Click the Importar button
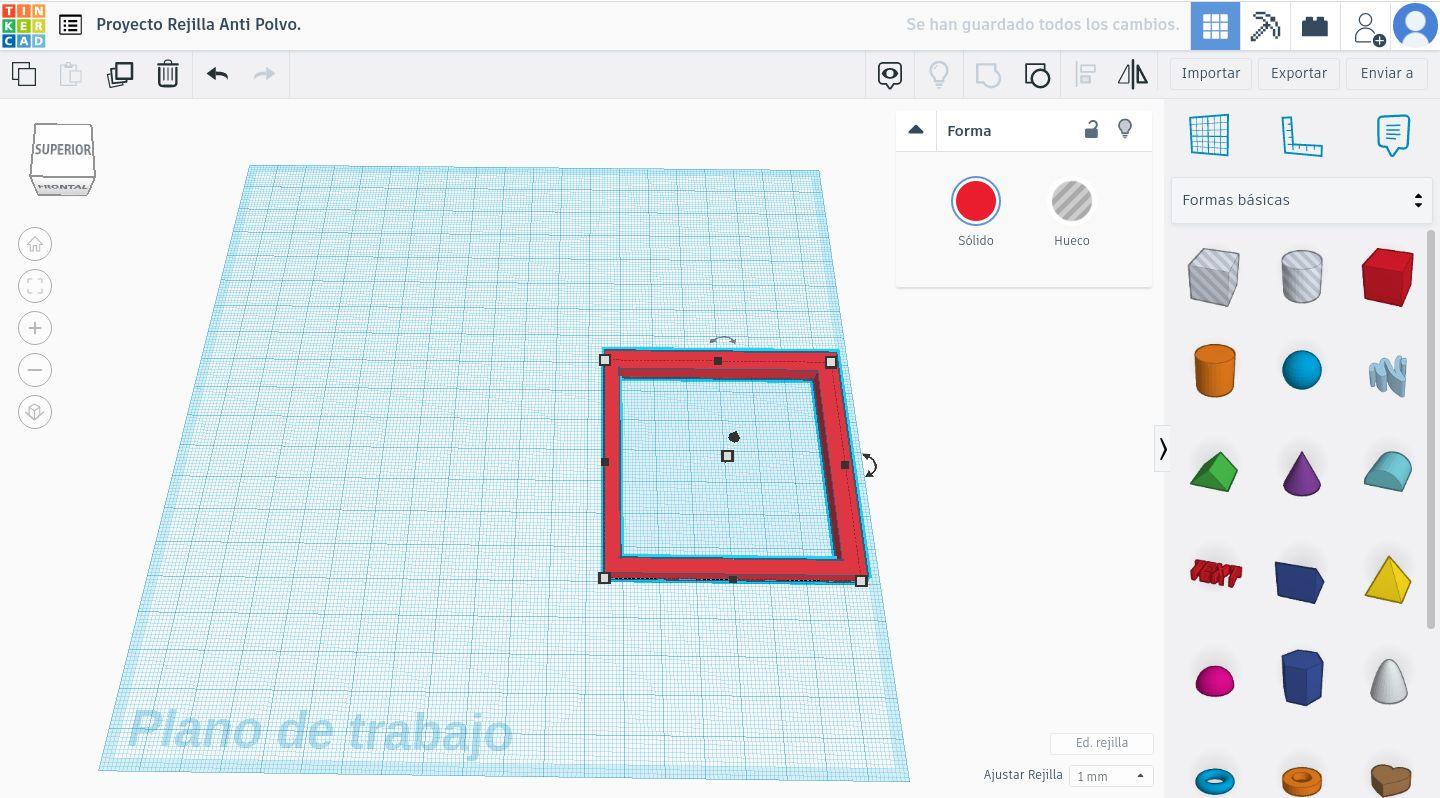 pos(1211,73)
